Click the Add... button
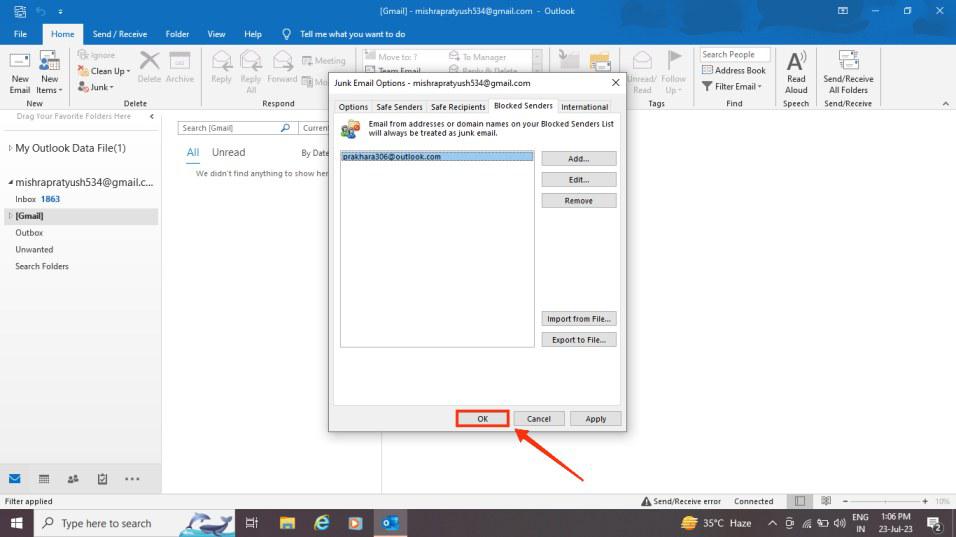This screenshot has height=537, width=956. coord(579,158)
